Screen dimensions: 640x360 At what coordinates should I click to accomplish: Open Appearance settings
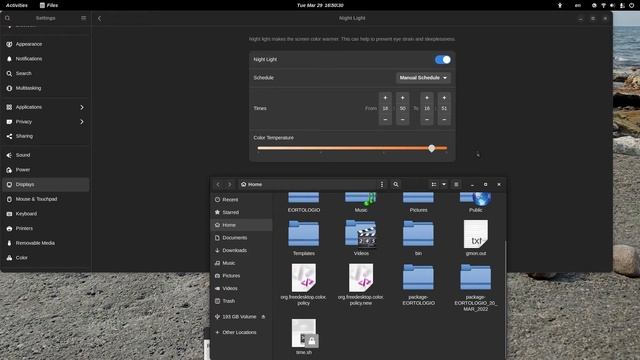pyautogui.click(x=45, y=44)
